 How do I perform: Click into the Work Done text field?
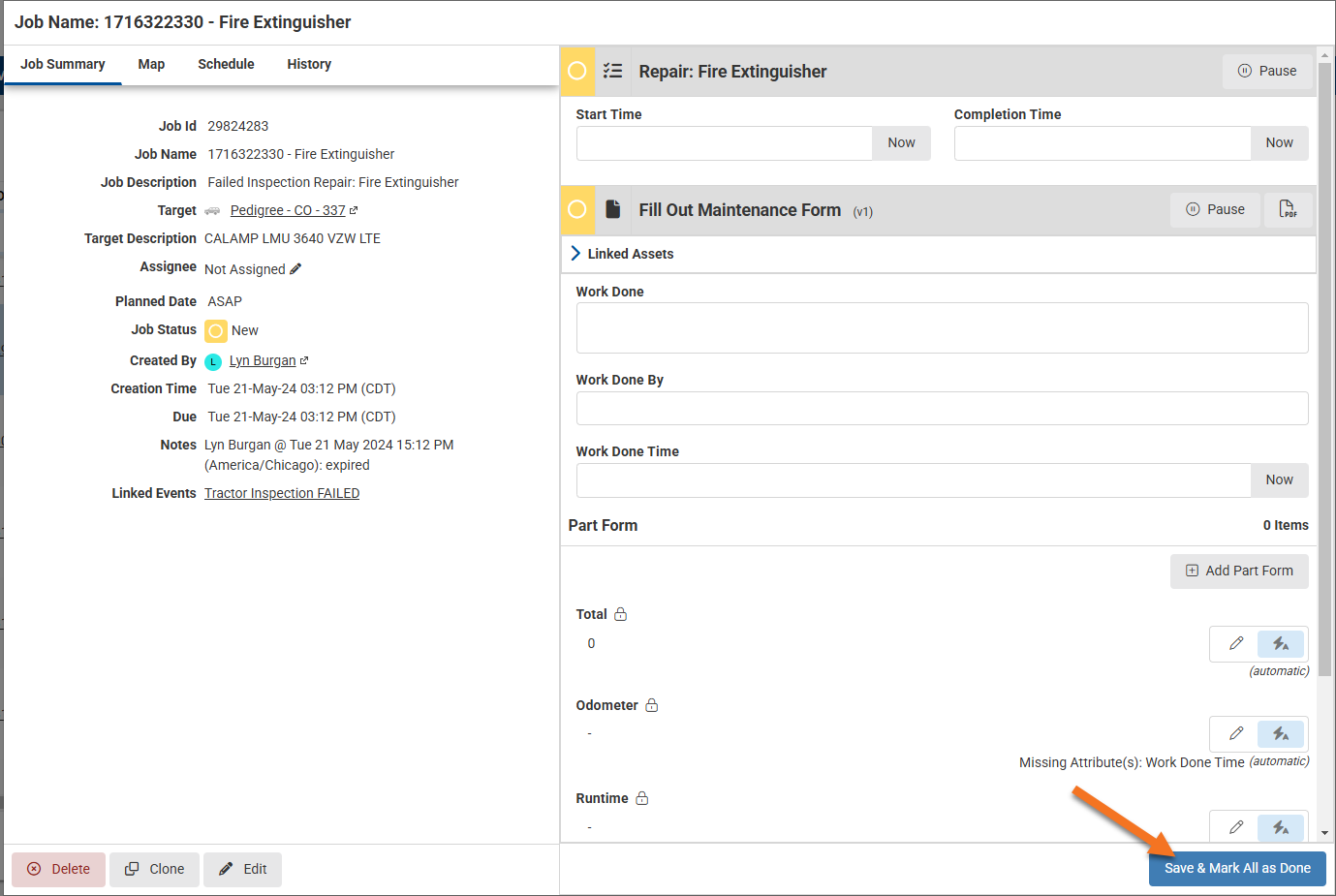tap(942, 328)
